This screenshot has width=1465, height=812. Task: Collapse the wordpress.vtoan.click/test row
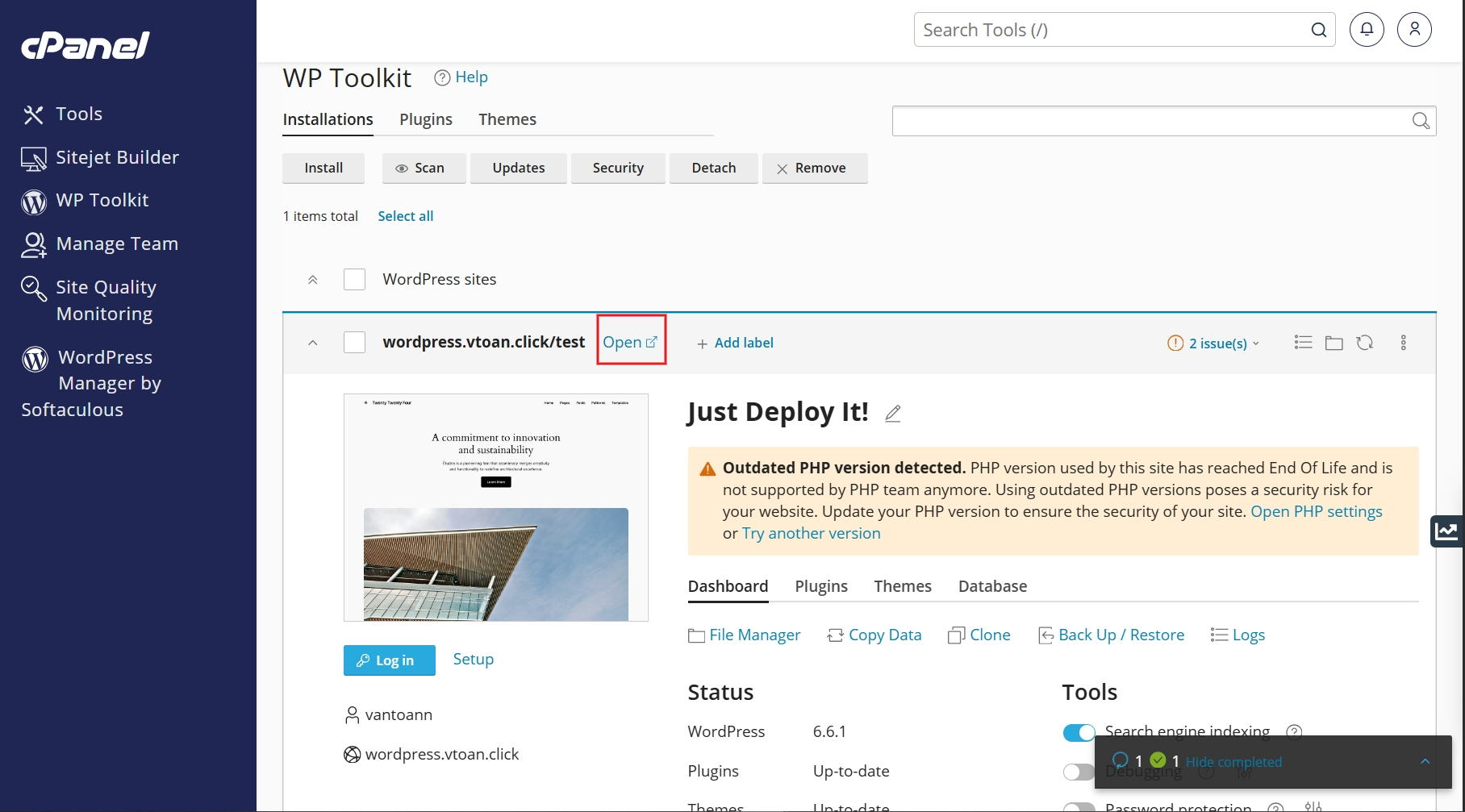(313, 343)
